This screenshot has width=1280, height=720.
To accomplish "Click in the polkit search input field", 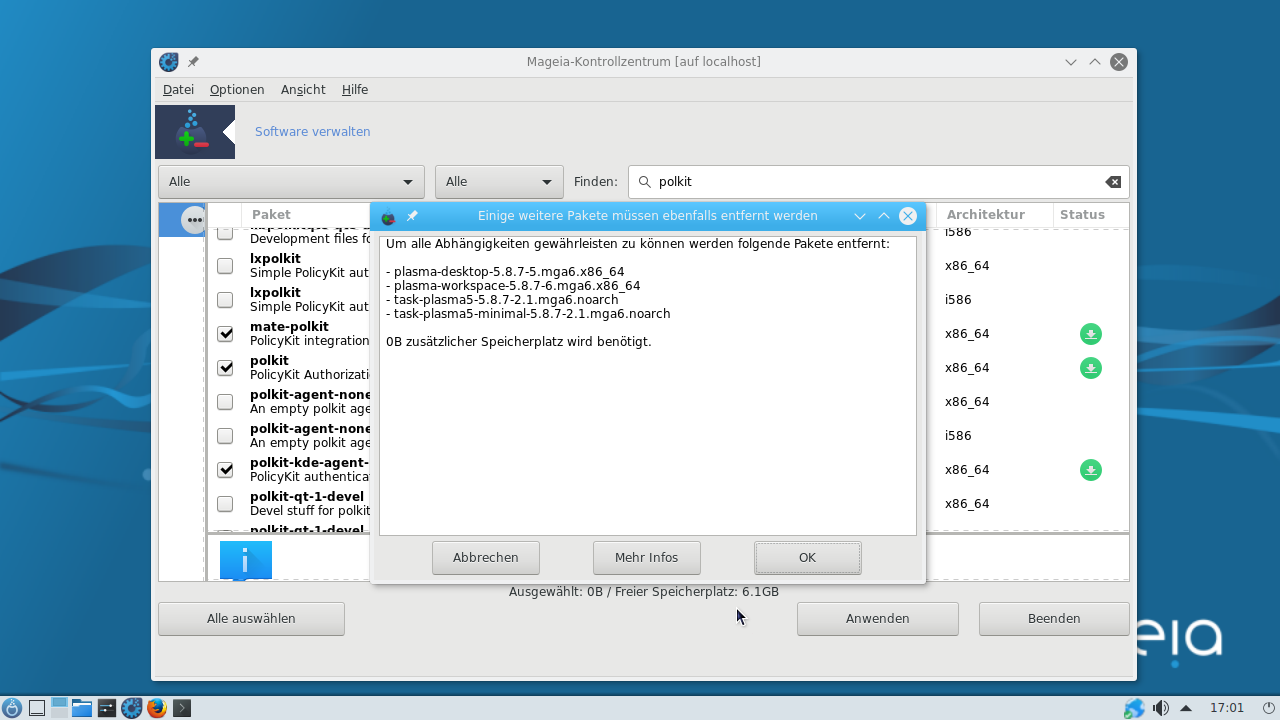I will (x=878, y=182).
